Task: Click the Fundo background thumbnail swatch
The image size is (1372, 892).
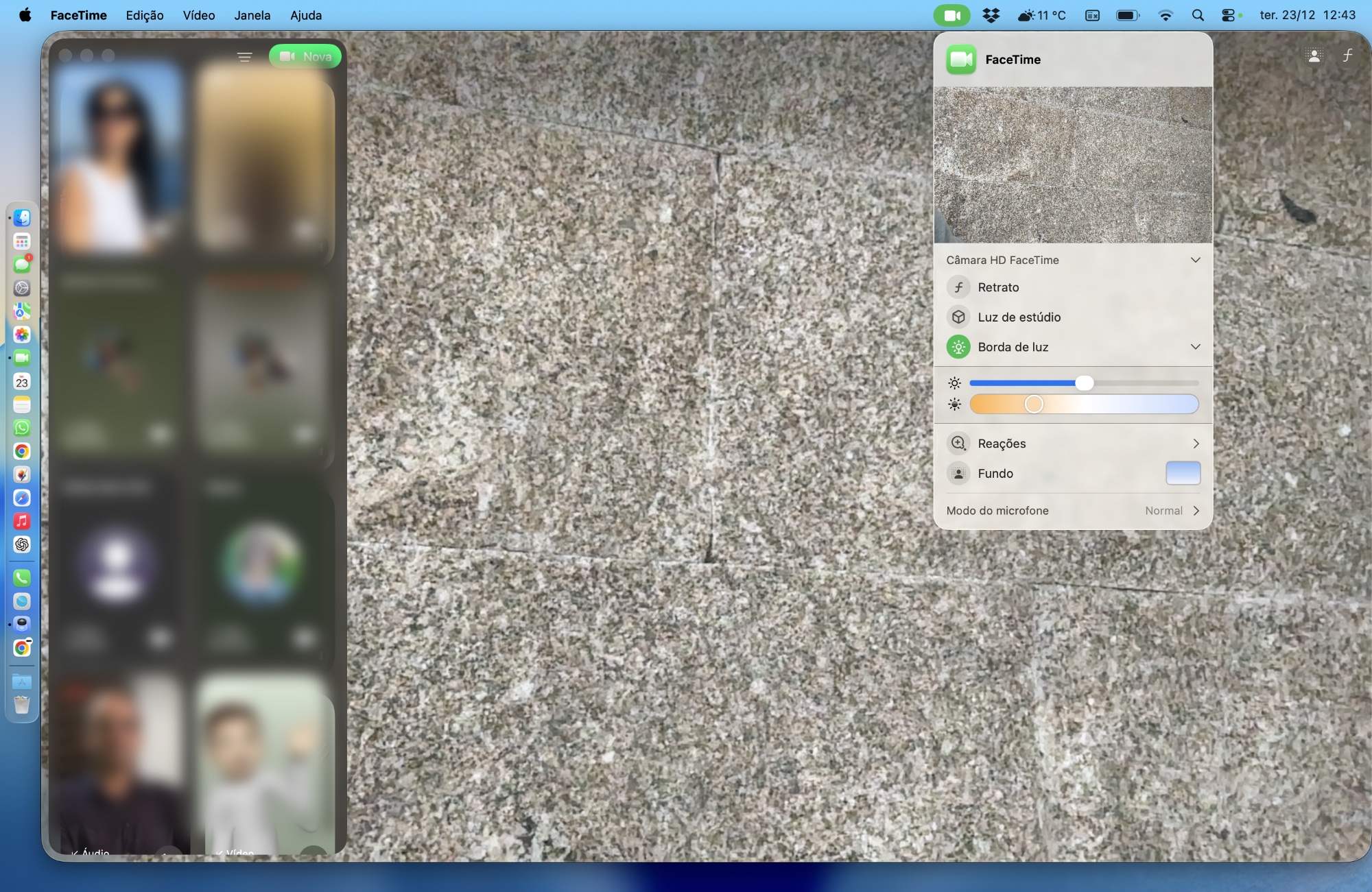Action: point(1183,473)
